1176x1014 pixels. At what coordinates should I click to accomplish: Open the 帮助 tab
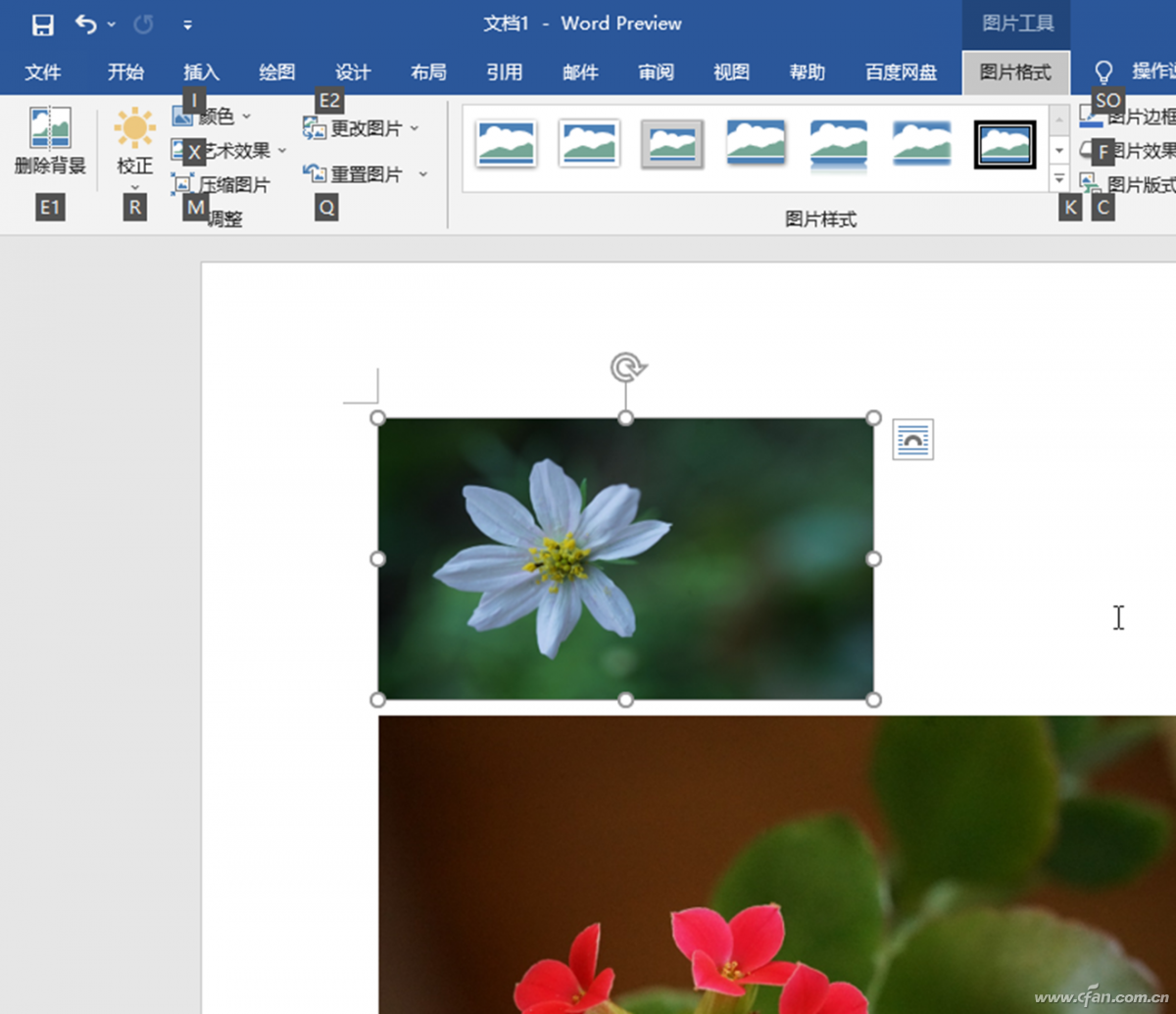(x=808, y=72)
